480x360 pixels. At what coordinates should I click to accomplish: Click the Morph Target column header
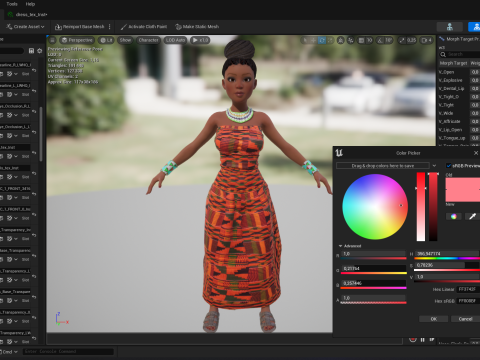pyautogui.click(x=454, y=63)
